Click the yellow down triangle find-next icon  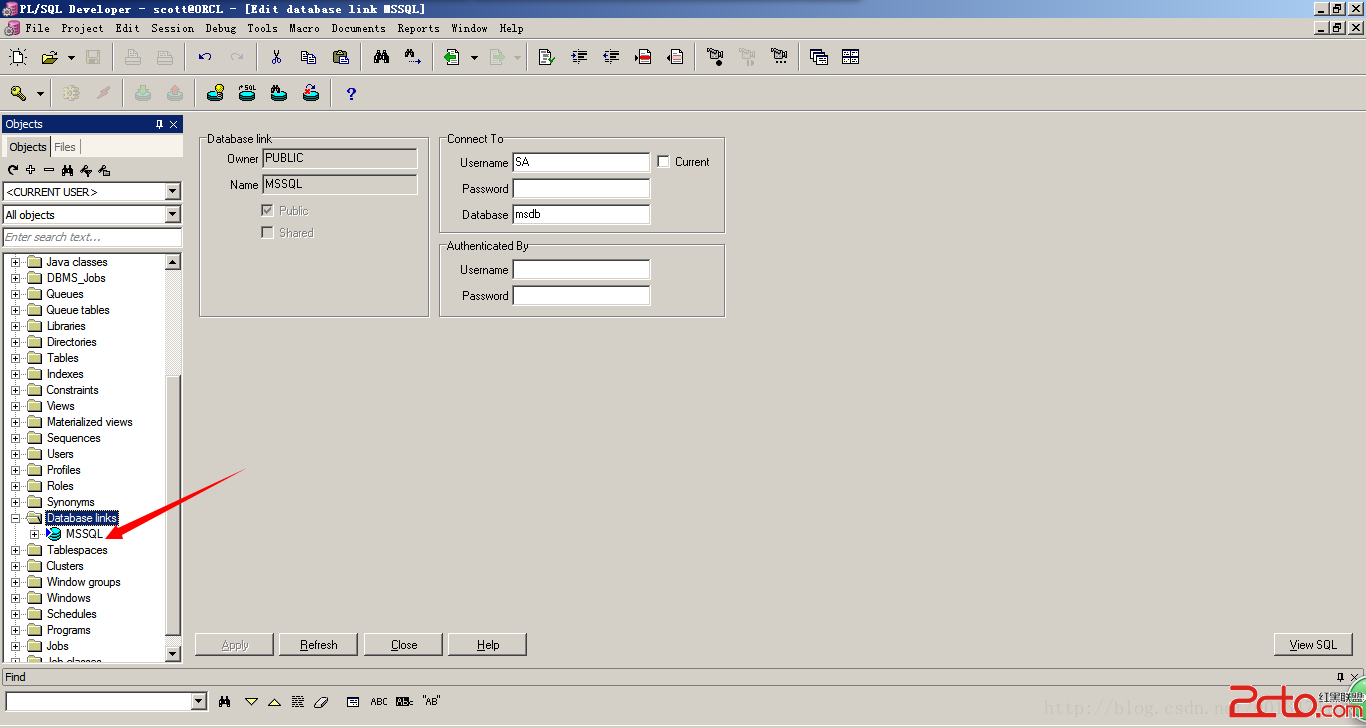(252, 701)
